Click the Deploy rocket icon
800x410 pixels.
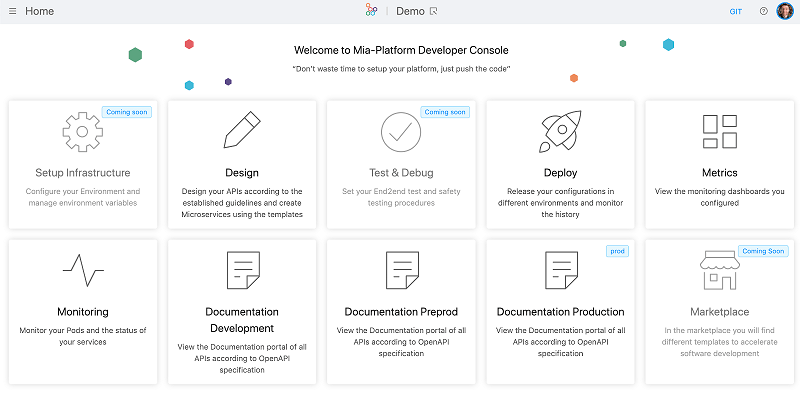[560, 132]
